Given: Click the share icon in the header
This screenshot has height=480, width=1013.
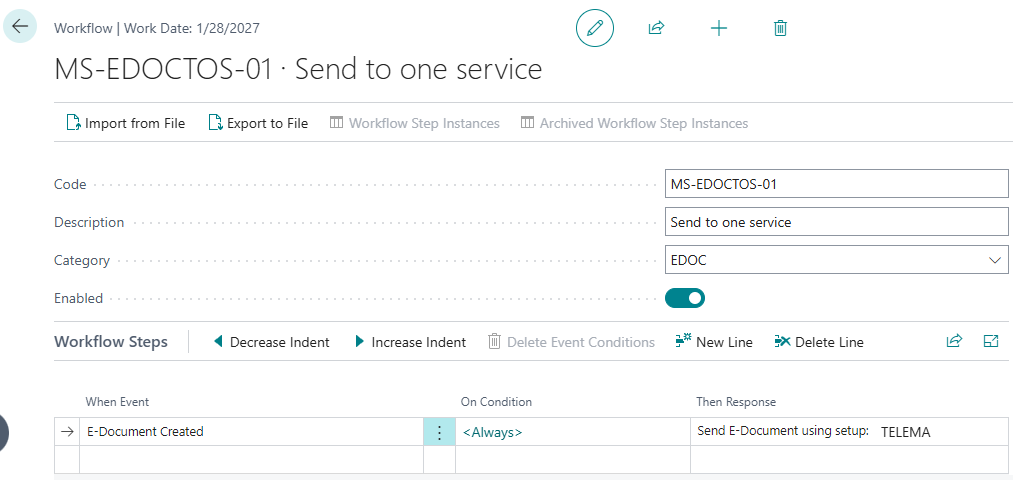Looking at the screenshot, I should [x=656, y=28].
